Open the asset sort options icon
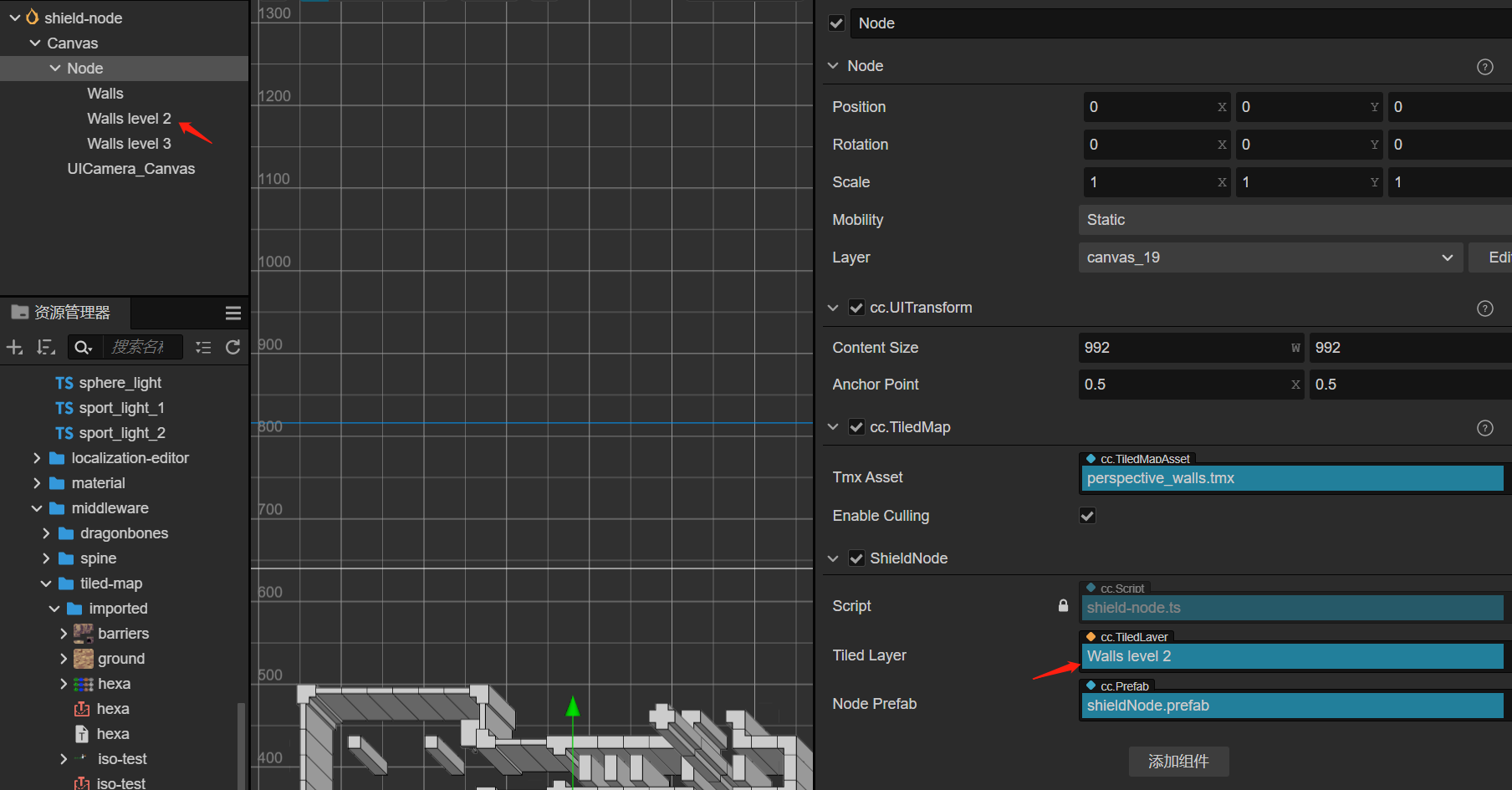 (x=46, y=347)
